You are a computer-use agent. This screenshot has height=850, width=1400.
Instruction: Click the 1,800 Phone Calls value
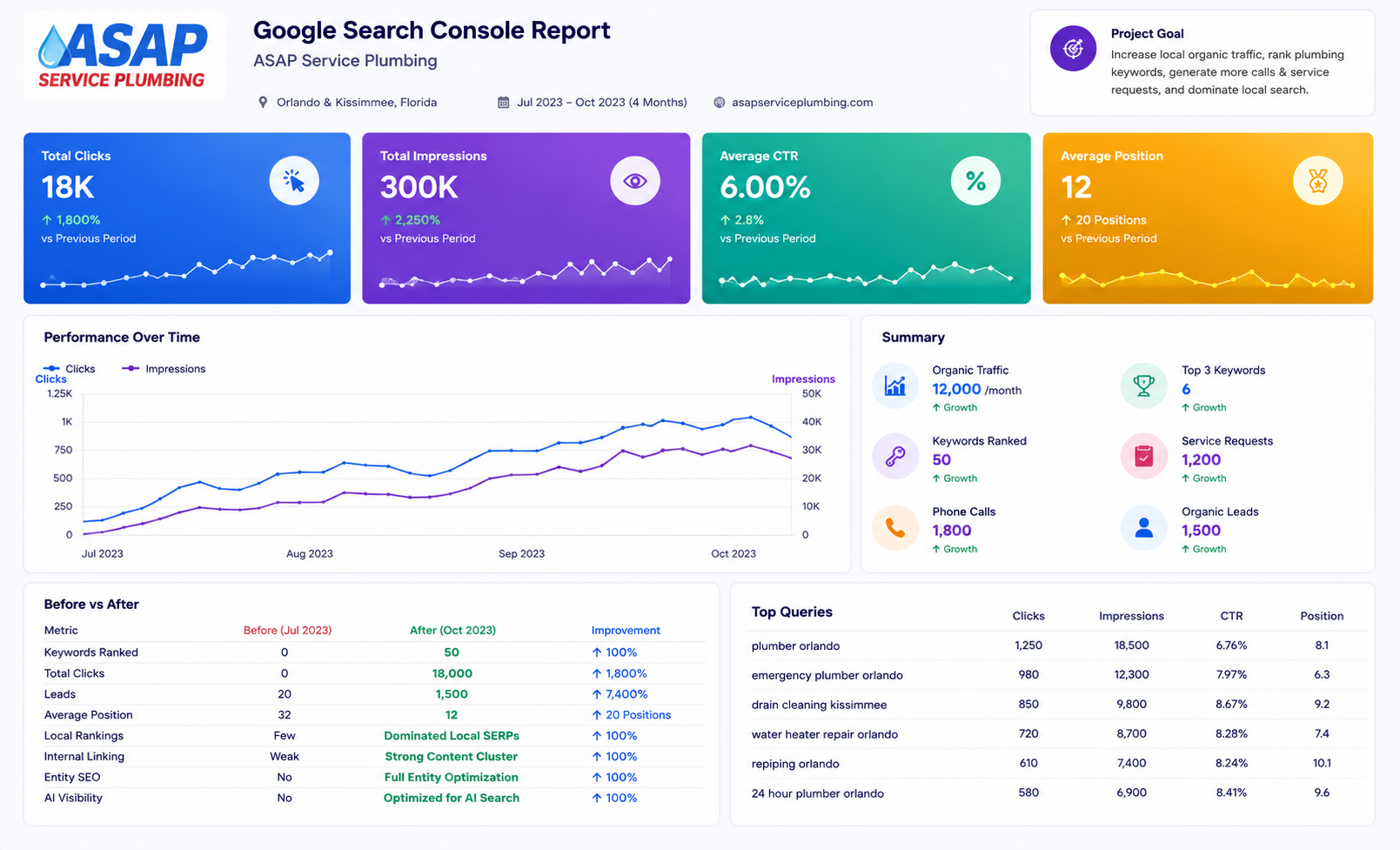[x=952, y=531]
